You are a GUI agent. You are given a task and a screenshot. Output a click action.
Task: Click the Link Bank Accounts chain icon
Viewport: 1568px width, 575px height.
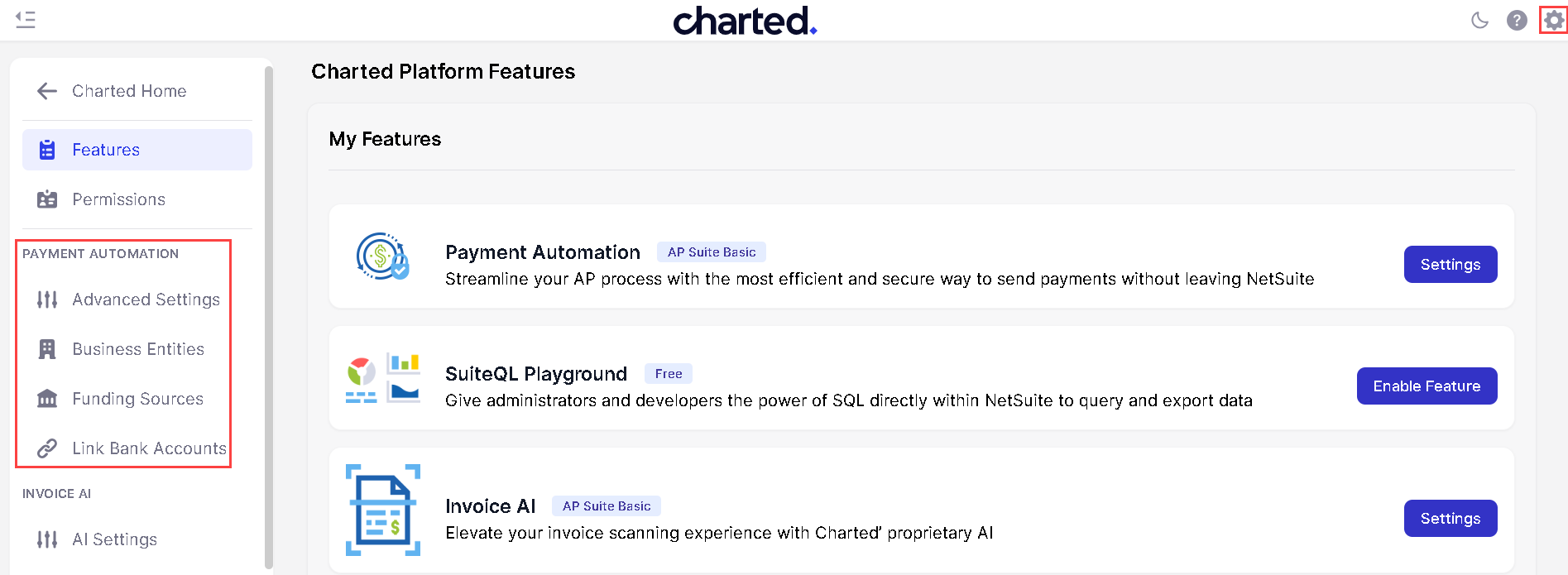[x=47, y=448]
